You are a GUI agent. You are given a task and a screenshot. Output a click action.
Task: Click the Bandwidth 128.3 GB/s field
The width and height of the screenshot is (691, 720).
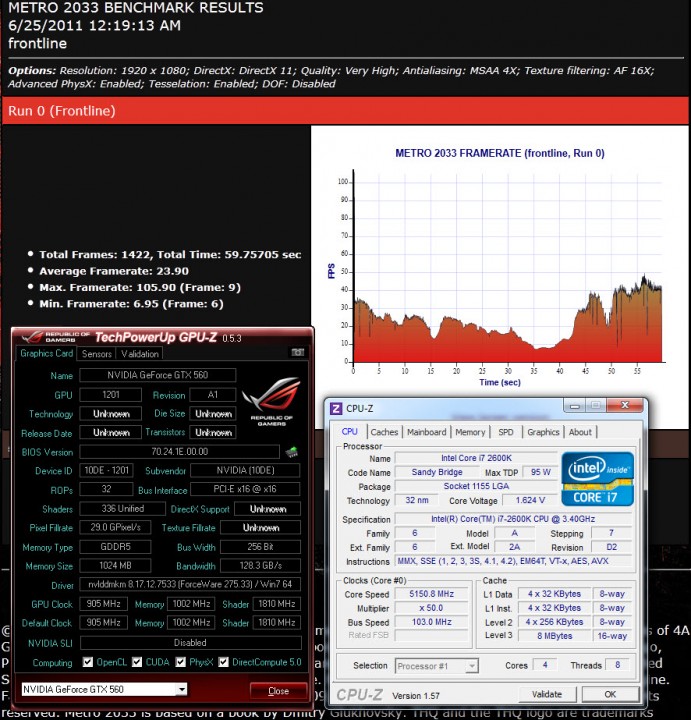click(260, 566)
